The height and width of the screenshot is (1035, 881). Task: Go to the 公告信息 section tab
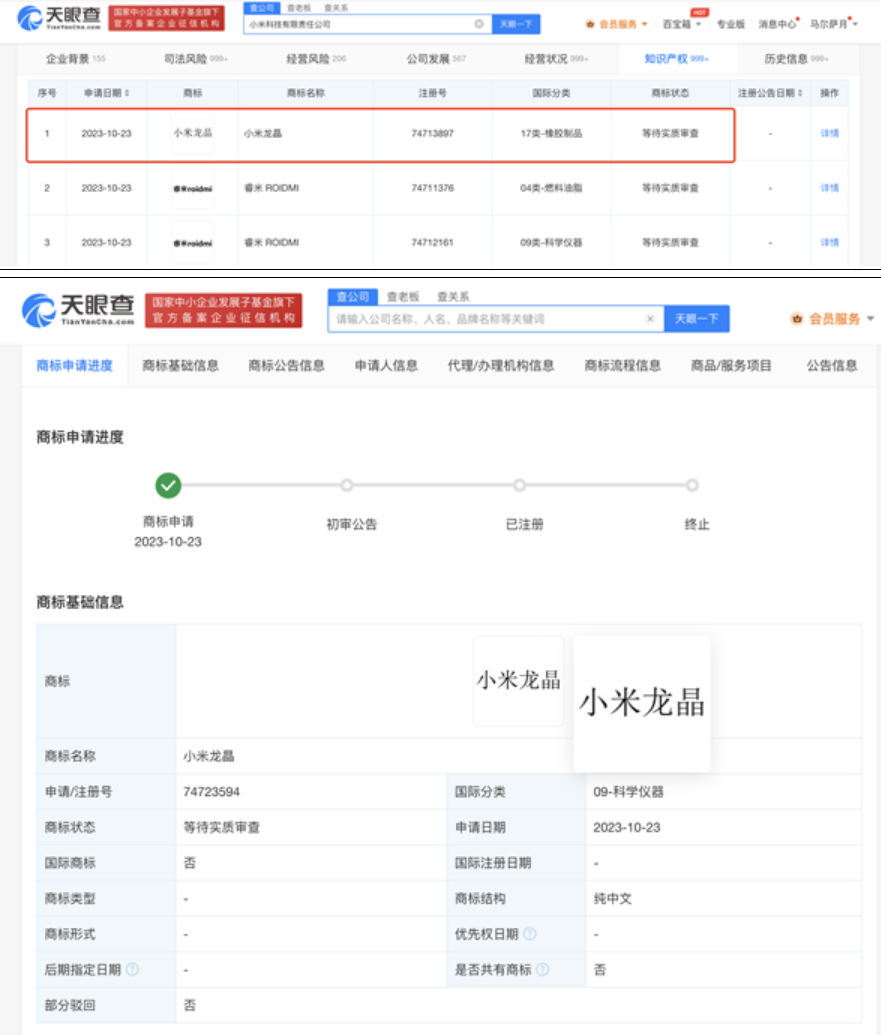[832, 366]
